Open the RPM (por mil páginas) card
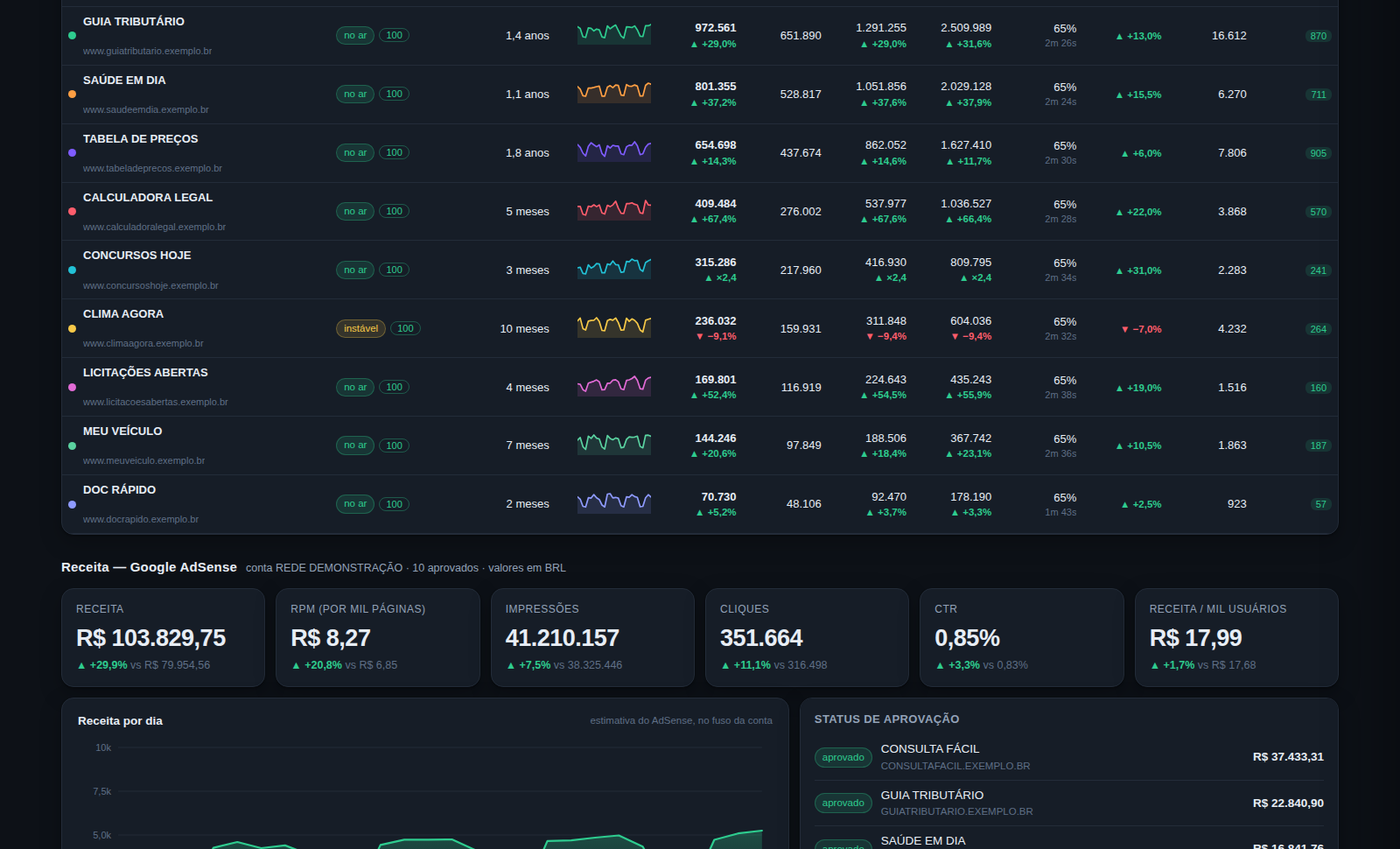 click(x=378, y=637)
